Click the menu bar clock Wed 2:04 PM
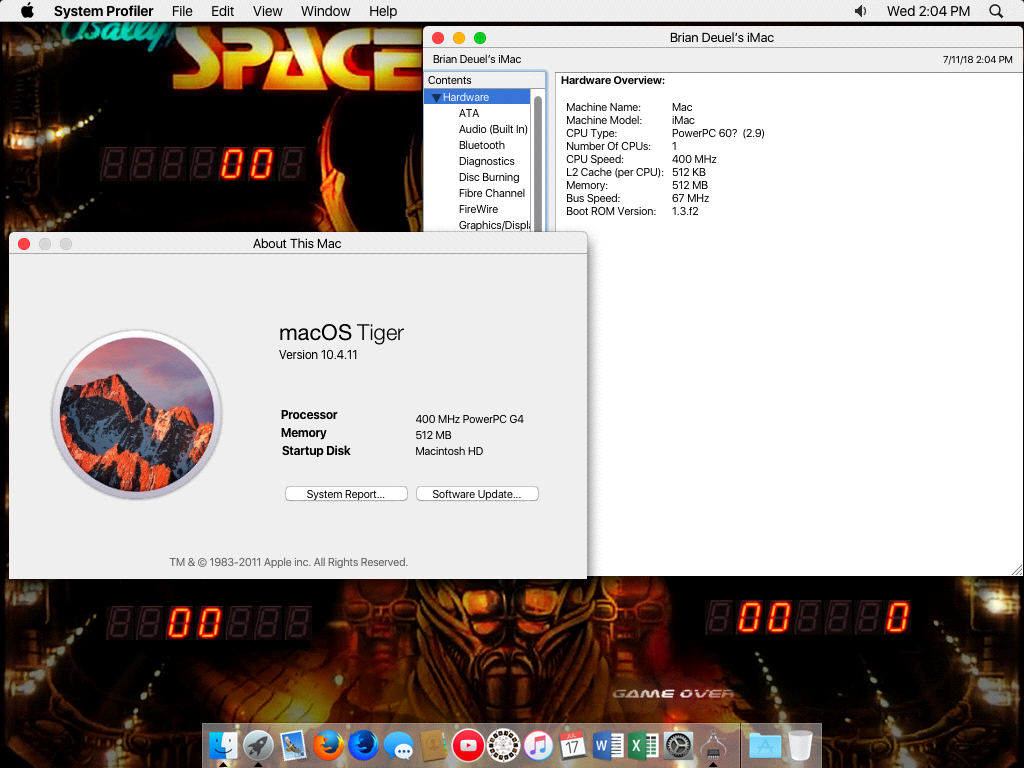 point(928,11)
